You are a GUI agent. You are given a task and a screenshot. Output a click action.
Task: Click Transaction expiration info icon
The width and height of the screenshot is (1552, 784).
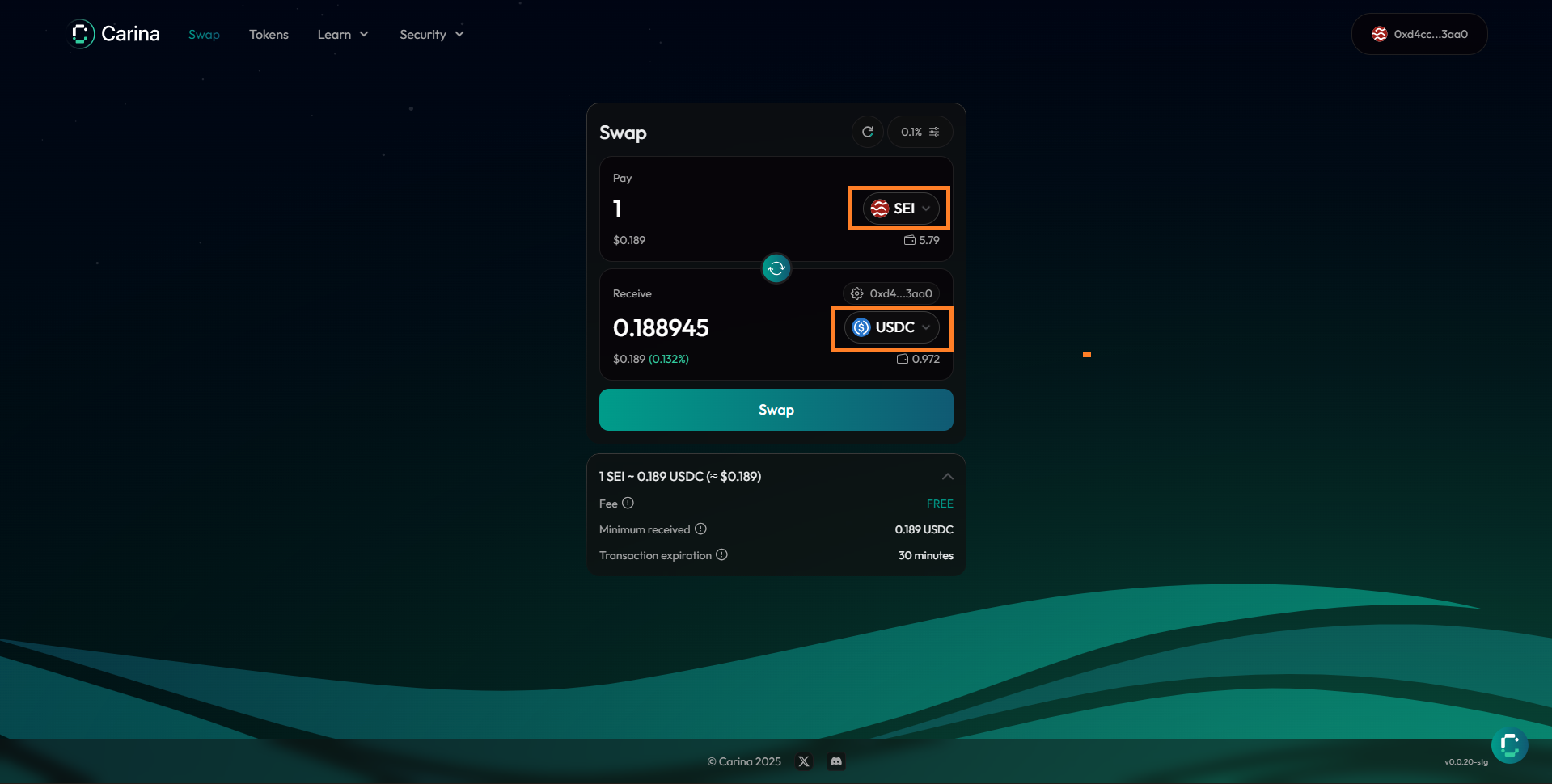[721, 554]
